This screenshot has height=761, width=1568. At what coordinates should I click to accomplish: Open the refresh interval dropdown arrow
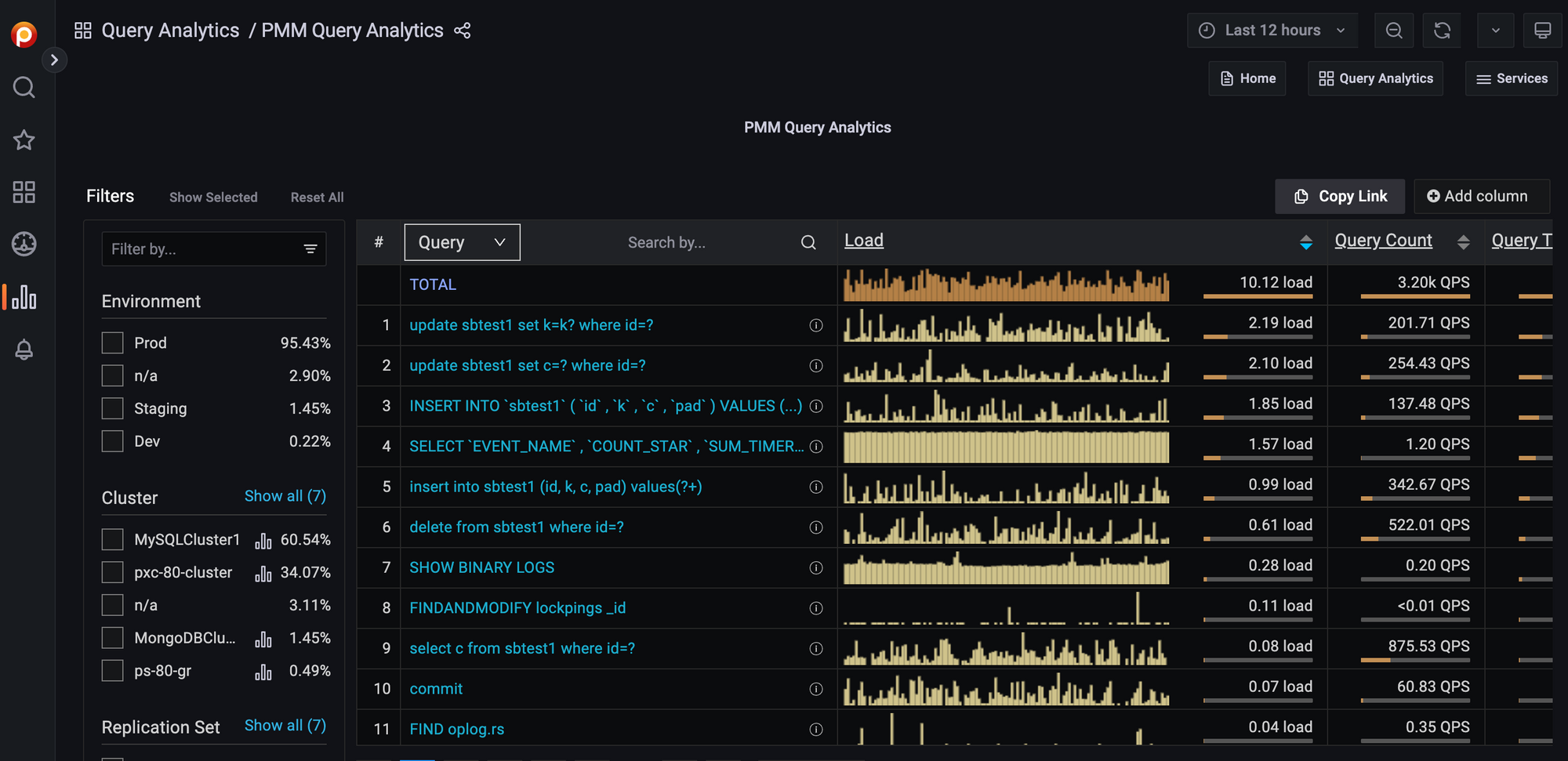point(1496,31)
